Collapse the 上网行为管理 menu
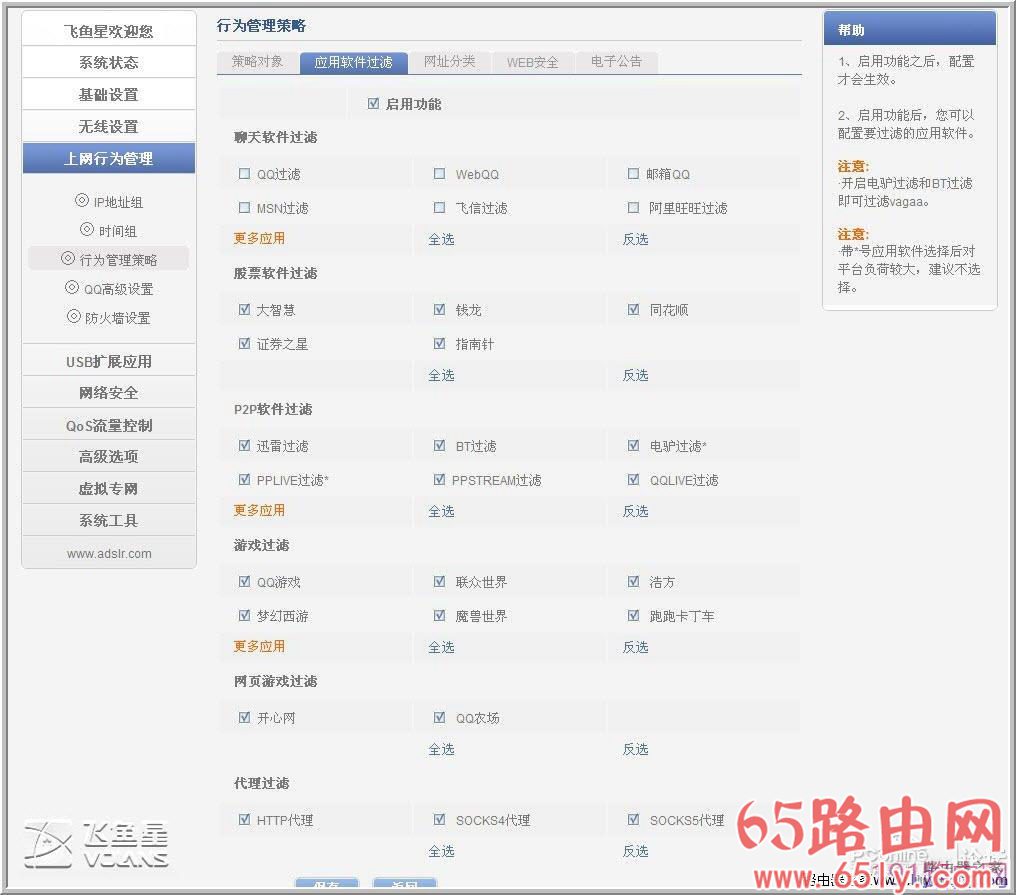1016x895 pixels. [x=109, y=158]
